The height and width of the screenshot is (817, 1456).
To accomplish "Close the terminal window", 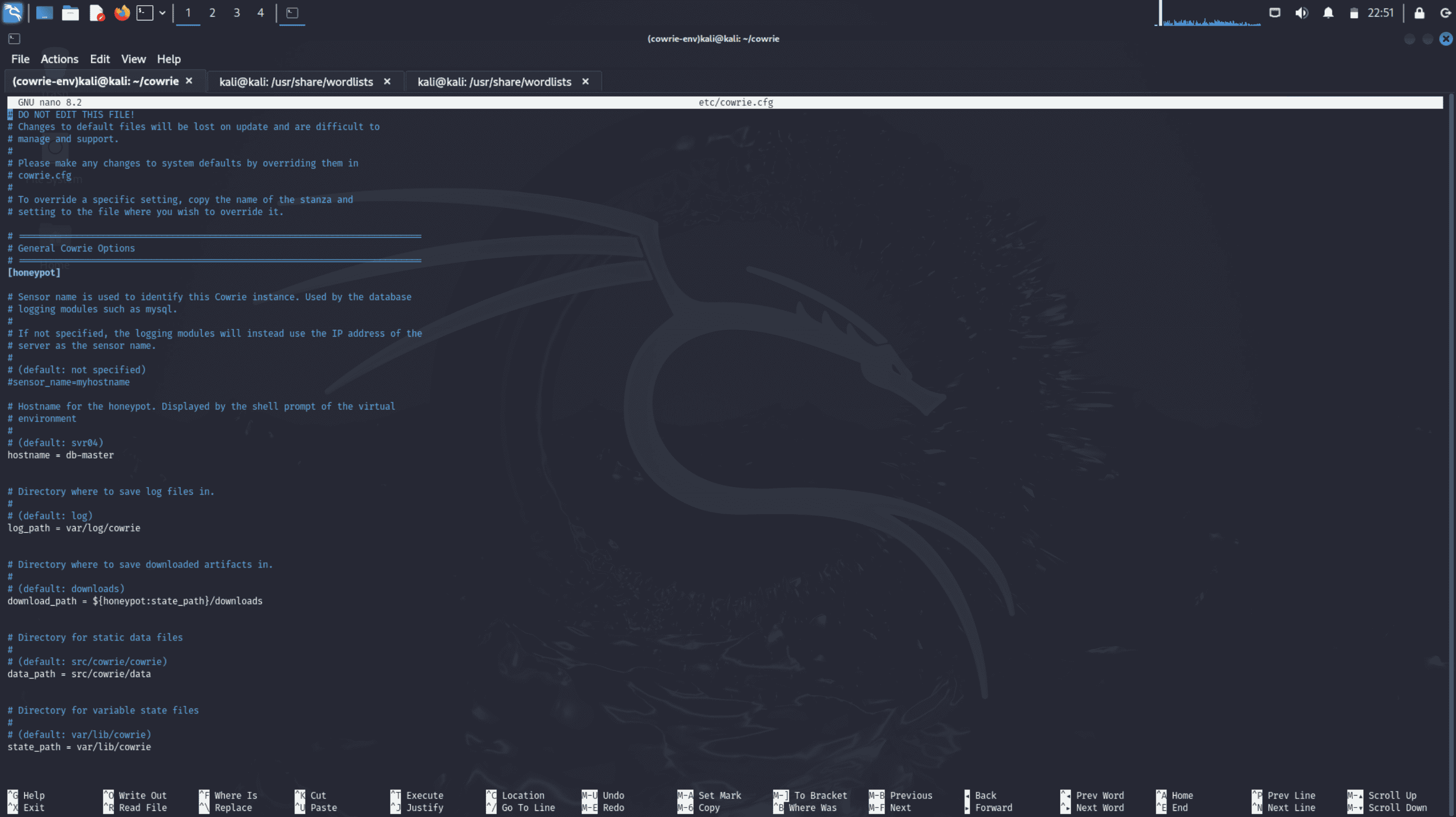I will coord(1446,39).
